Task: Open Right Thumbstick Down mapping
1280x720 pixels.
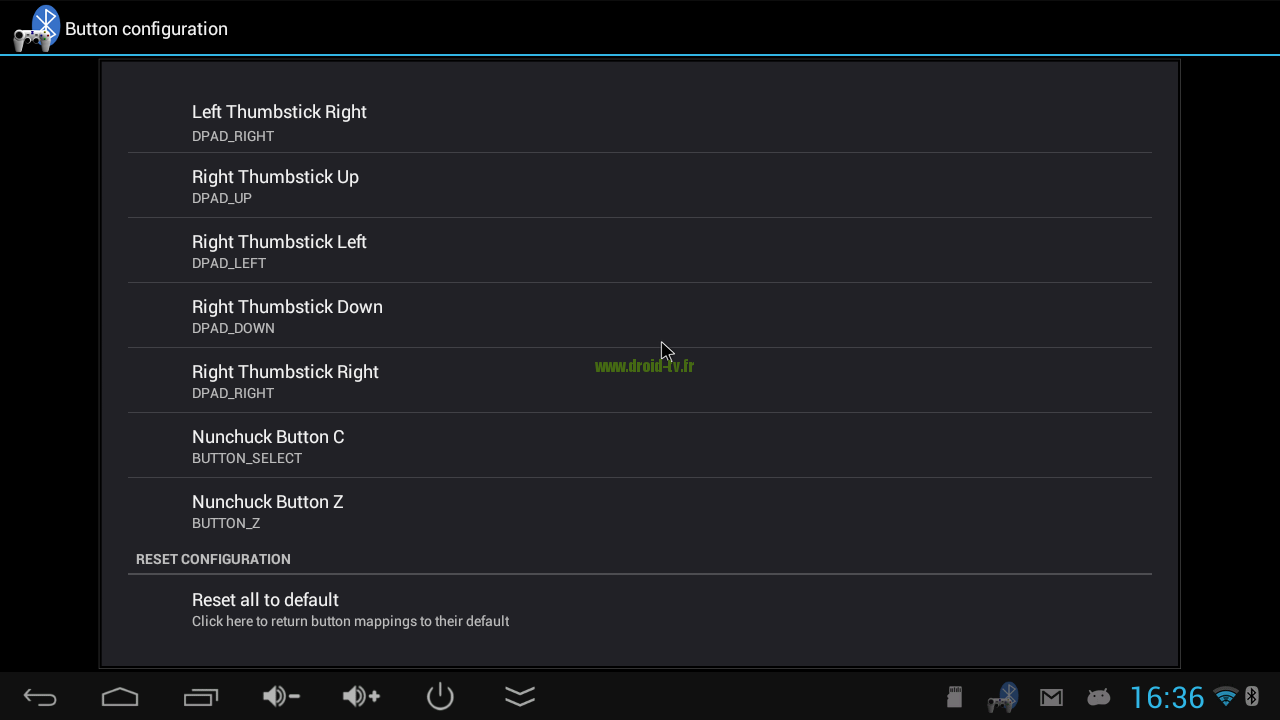Action: [x=640, y=315]
